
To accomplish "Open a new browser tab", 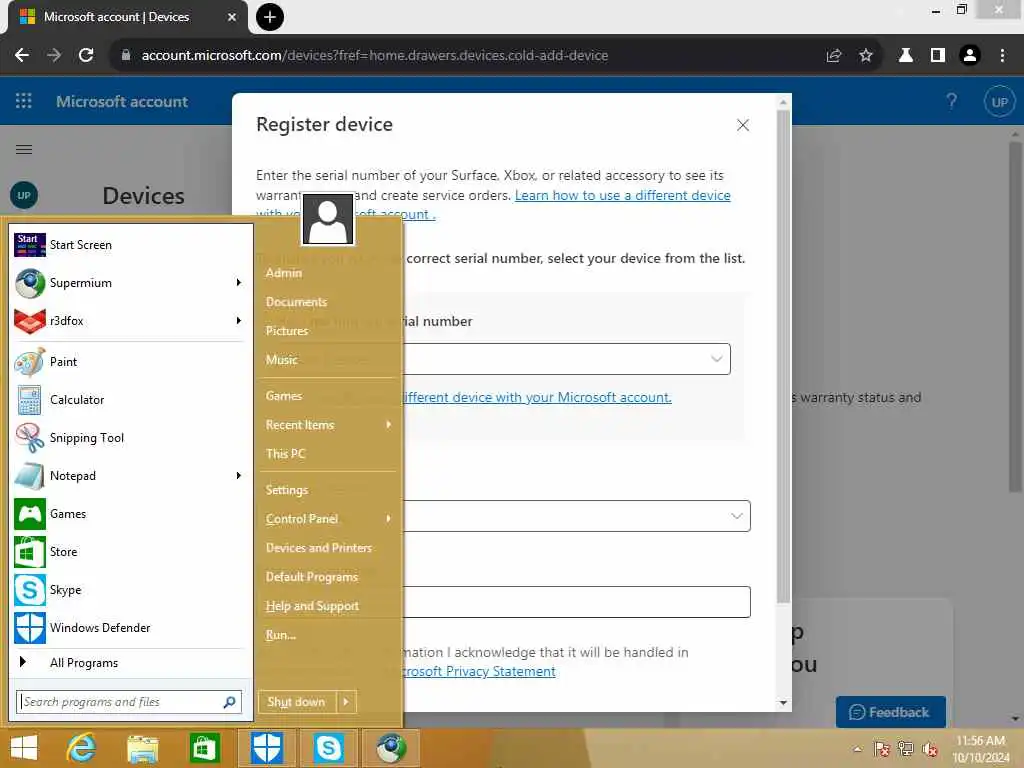I will pos(270,17).
